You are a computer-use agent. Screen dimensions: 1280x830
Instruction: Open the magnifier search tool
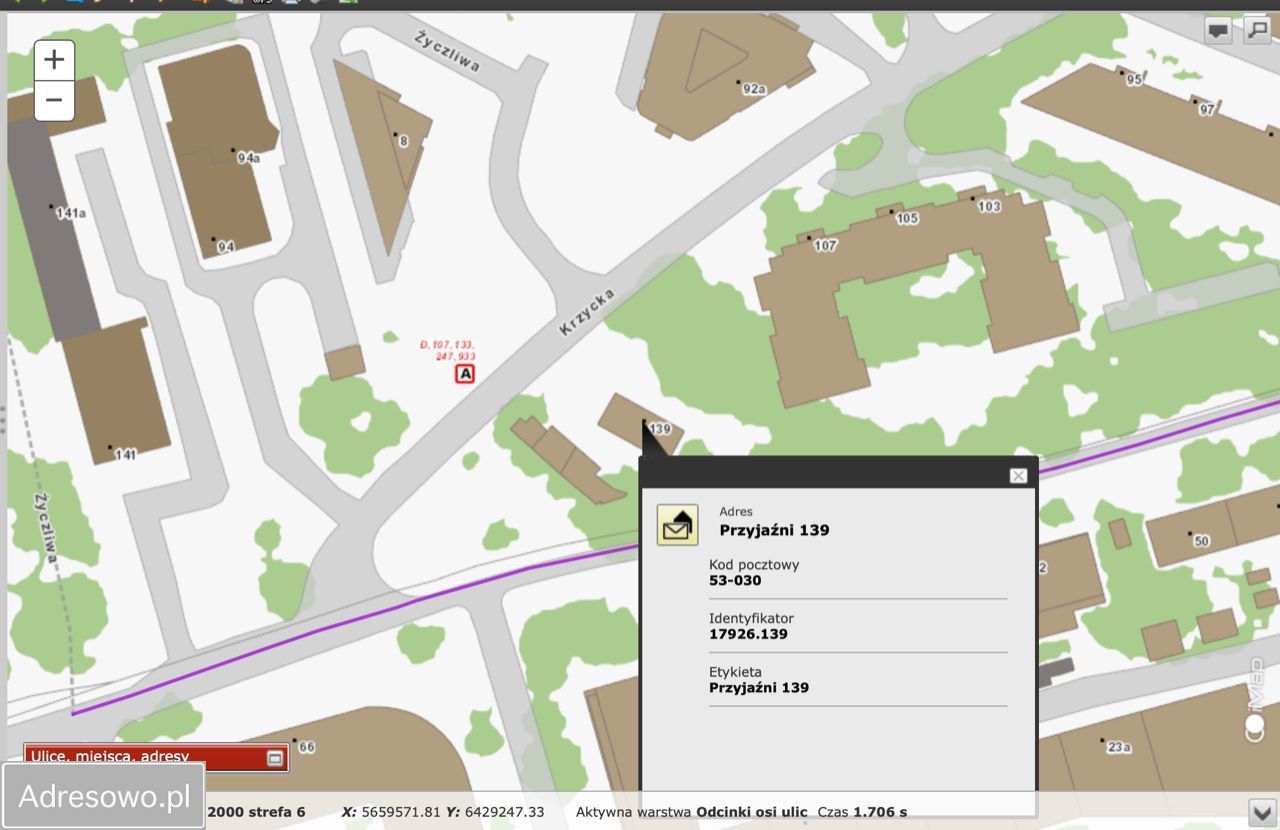[x=1256, y=31]
